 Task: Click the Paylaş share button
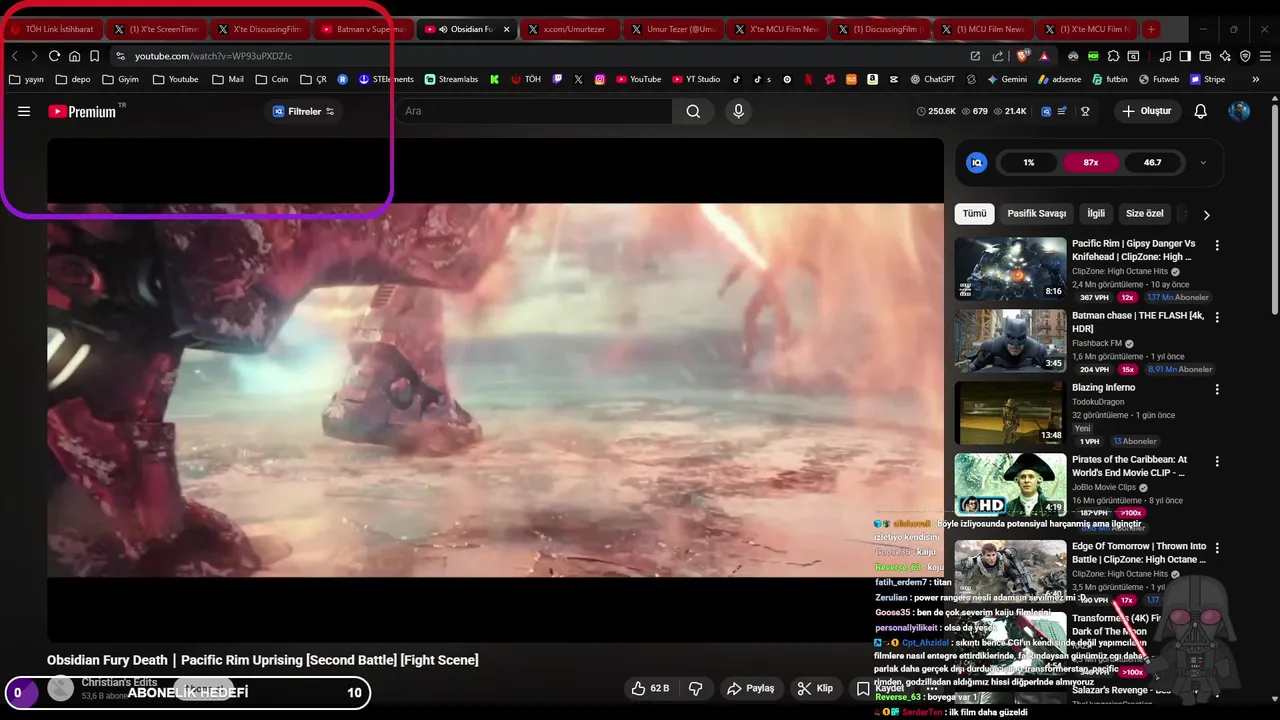pos(751,688)
